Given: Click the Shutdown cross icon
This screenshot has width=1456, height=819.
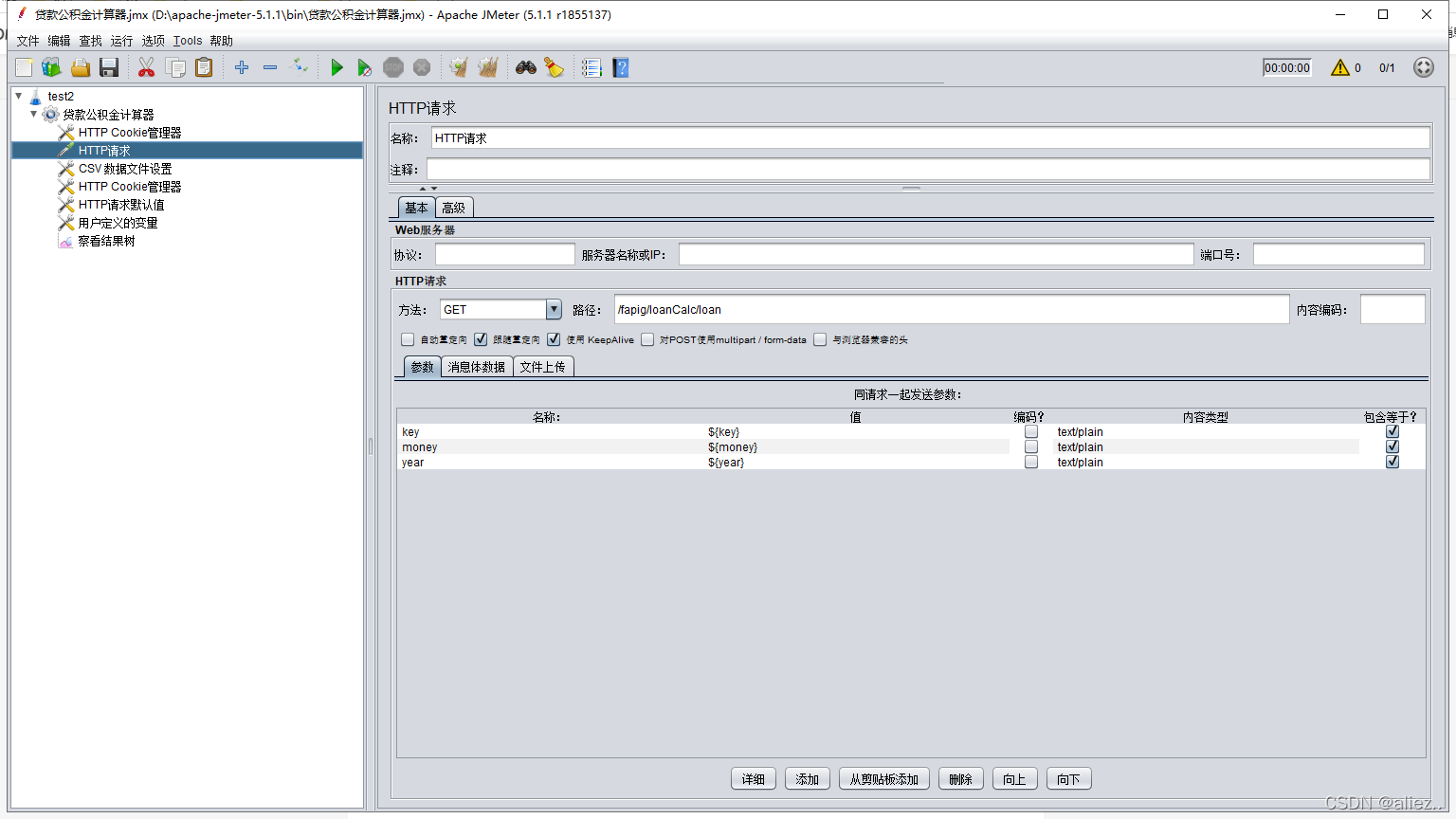Looking at the screenshot, I should click(x=422, y=67).
